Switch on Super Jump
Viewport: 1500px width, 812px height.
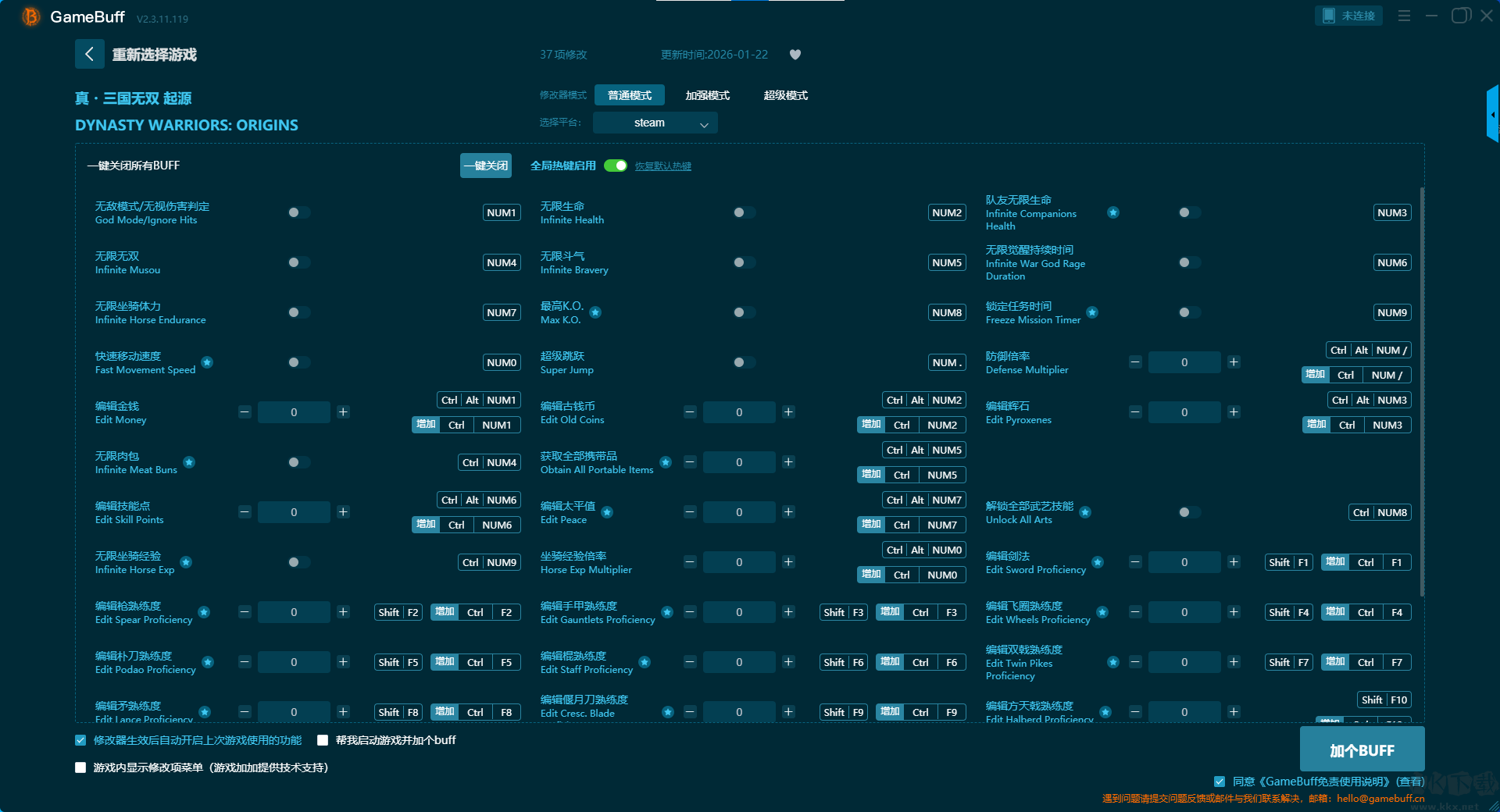(x=744, y=362)
